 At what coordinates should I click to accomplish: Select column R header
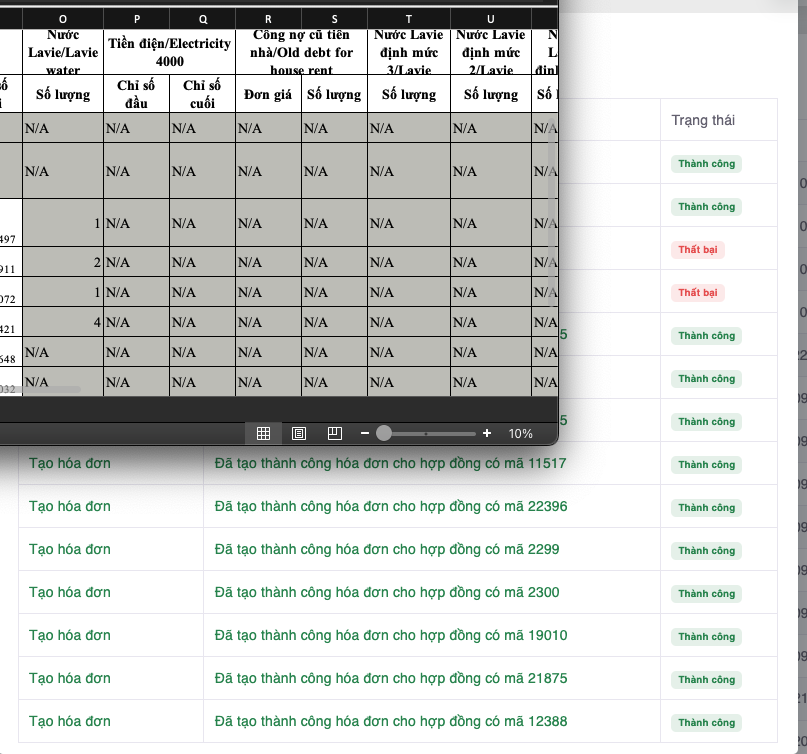(x=268, y=20)
